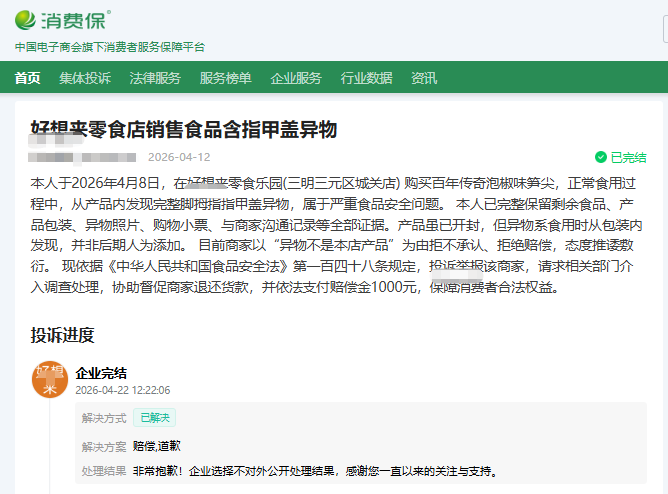The height and width of the screenshot is (494, 668).
Task: Click the 中国电子商会 platform tagline
Action: click(x=109, y=46)
